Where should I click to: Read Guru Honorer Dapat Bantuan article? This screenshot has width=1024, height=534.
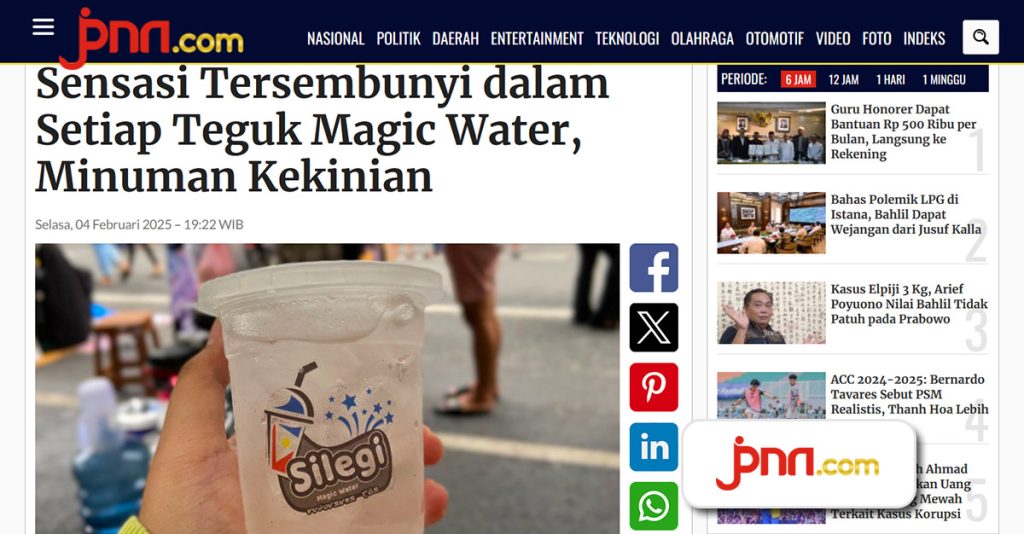[x=903, y=132]
